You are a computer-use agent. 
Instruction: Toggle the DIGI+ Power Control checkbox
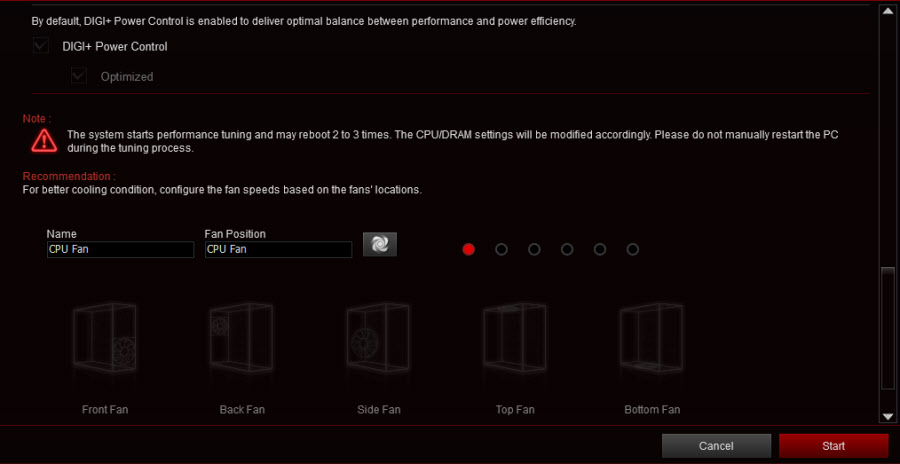pyautogui.click(x=41, y=45)
